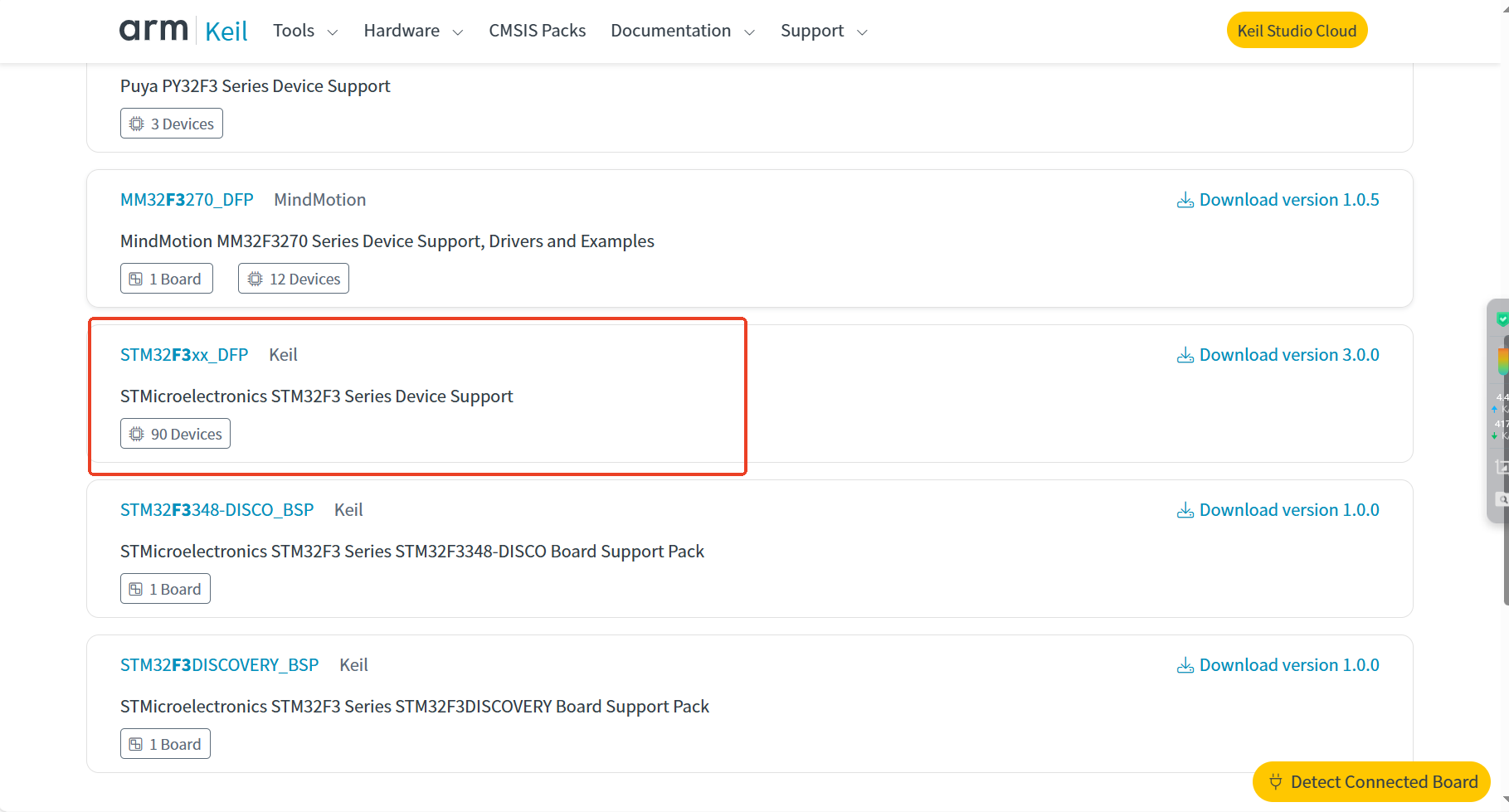Screen dimensions: 1509x812
Task: Open the STM32F3DISCOVERY_BSP pack link
Action: (x=220, y=665)
